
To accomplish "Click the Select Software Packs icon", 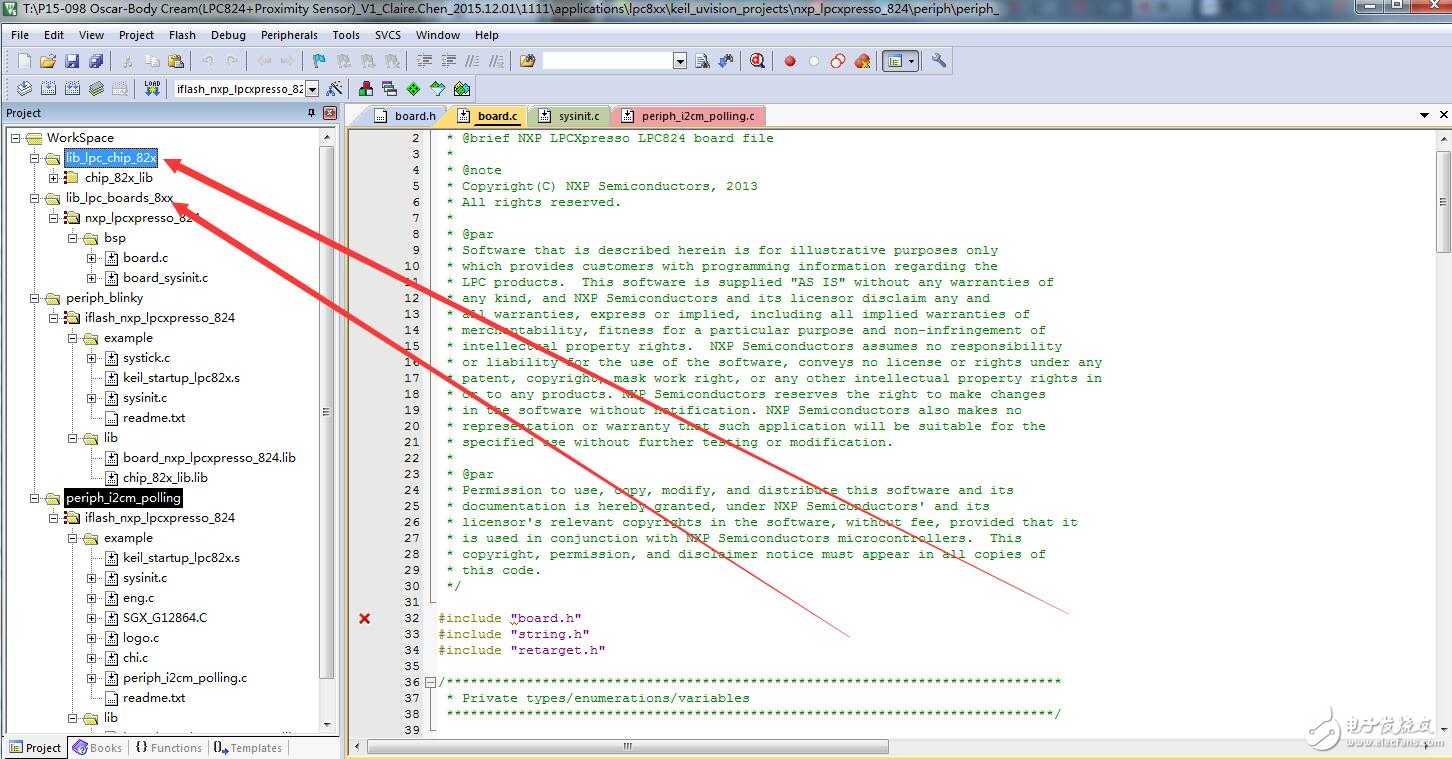I will pos(438,89).
